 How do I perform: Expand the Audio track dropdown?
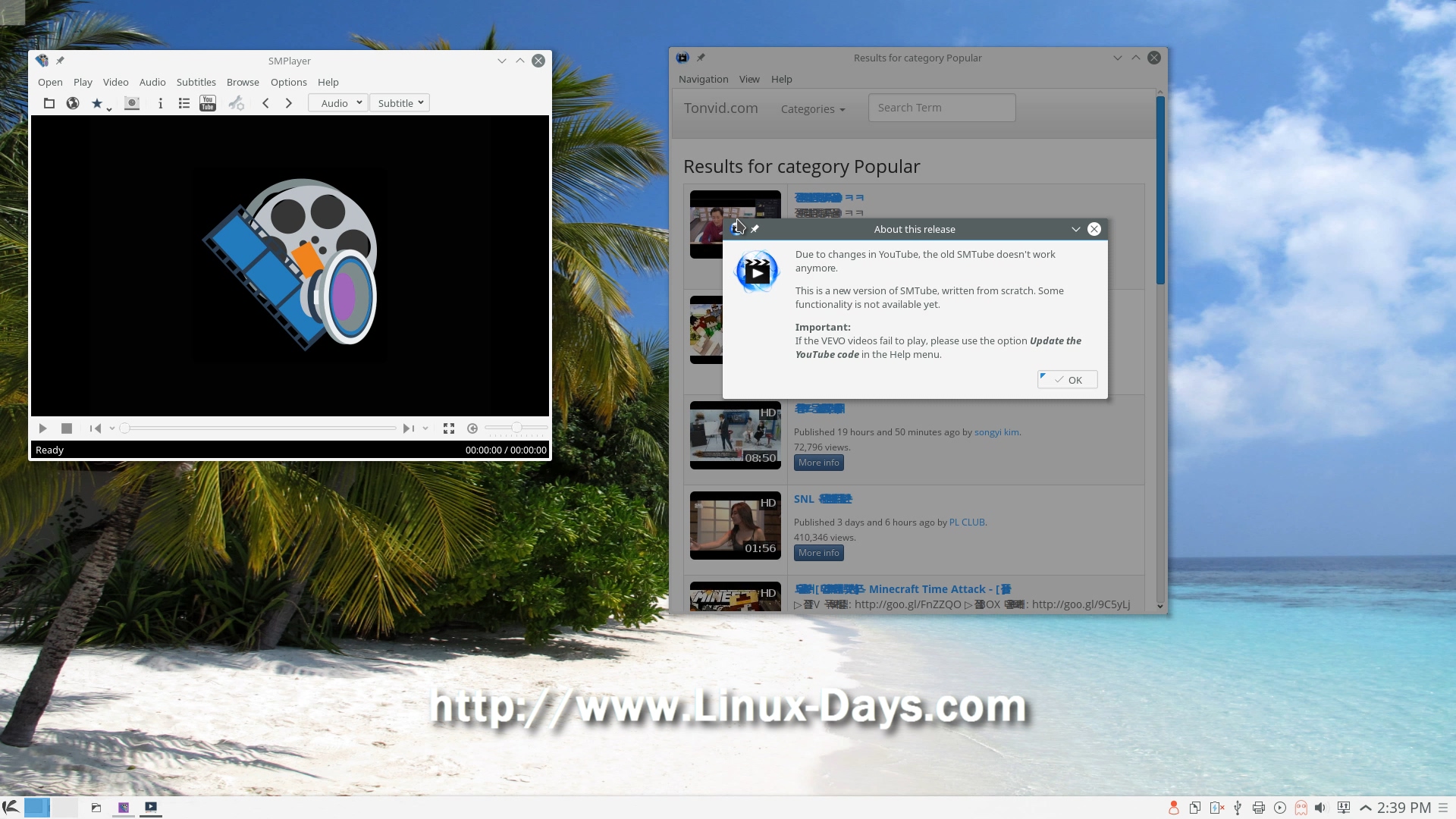[x=338, y=103]
